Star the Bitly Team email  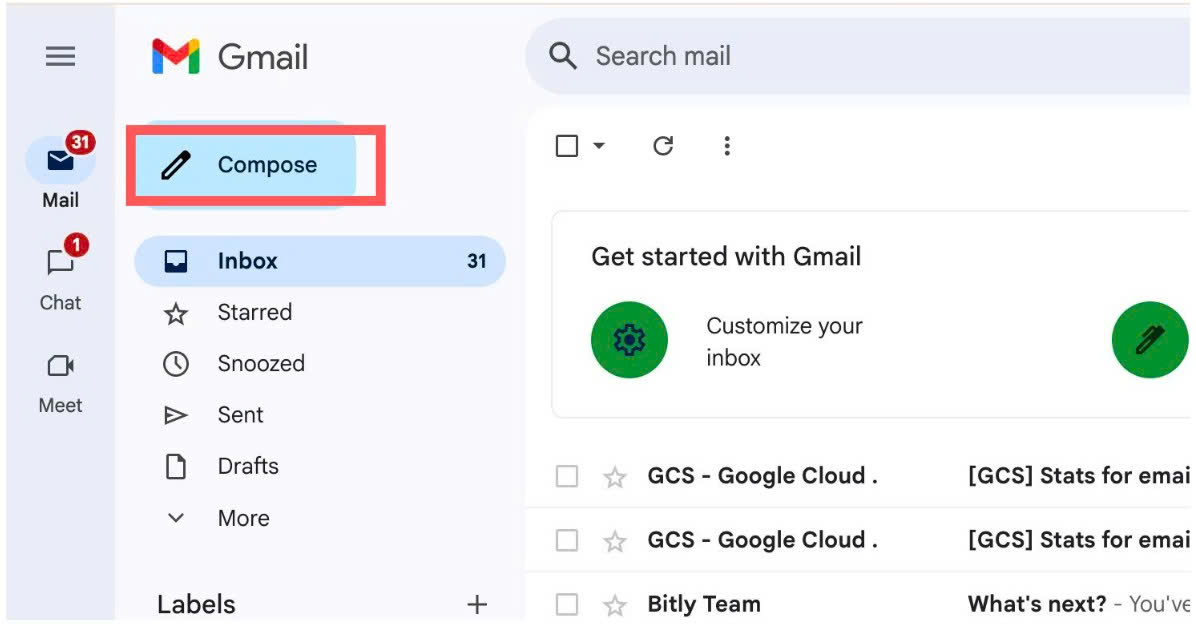pos(615,605)
